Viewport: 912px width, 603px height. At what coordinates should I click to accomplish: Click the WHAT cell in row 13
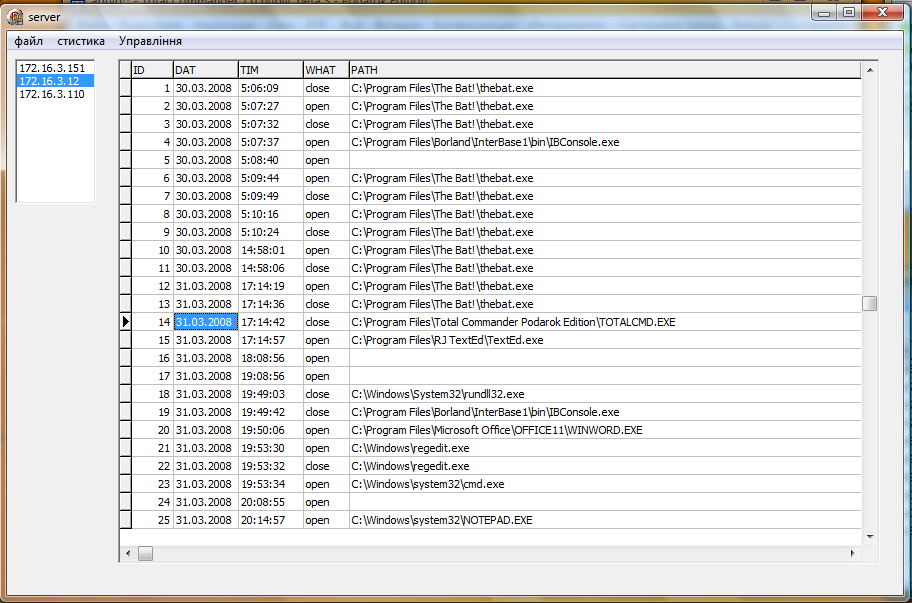pyautogui.click(x=326, y=304)
